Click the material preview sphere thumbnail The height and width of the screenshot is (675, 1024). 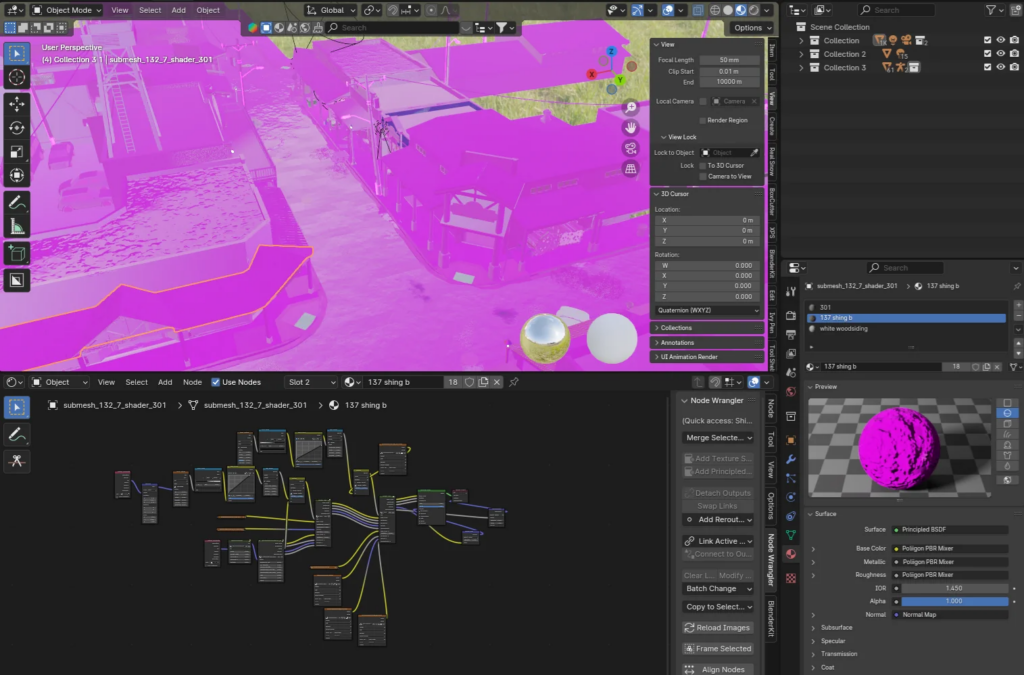pos(899,448)
